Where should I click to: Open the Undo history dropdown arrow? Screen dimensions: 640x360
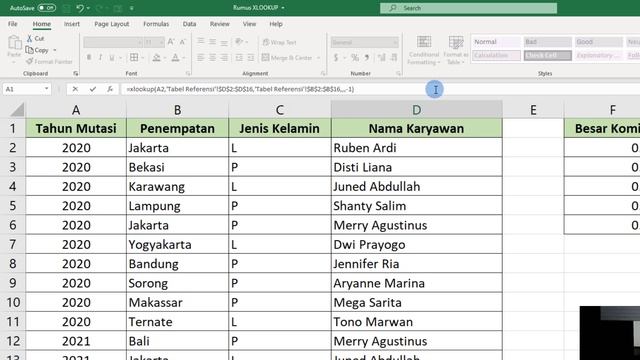88,8
